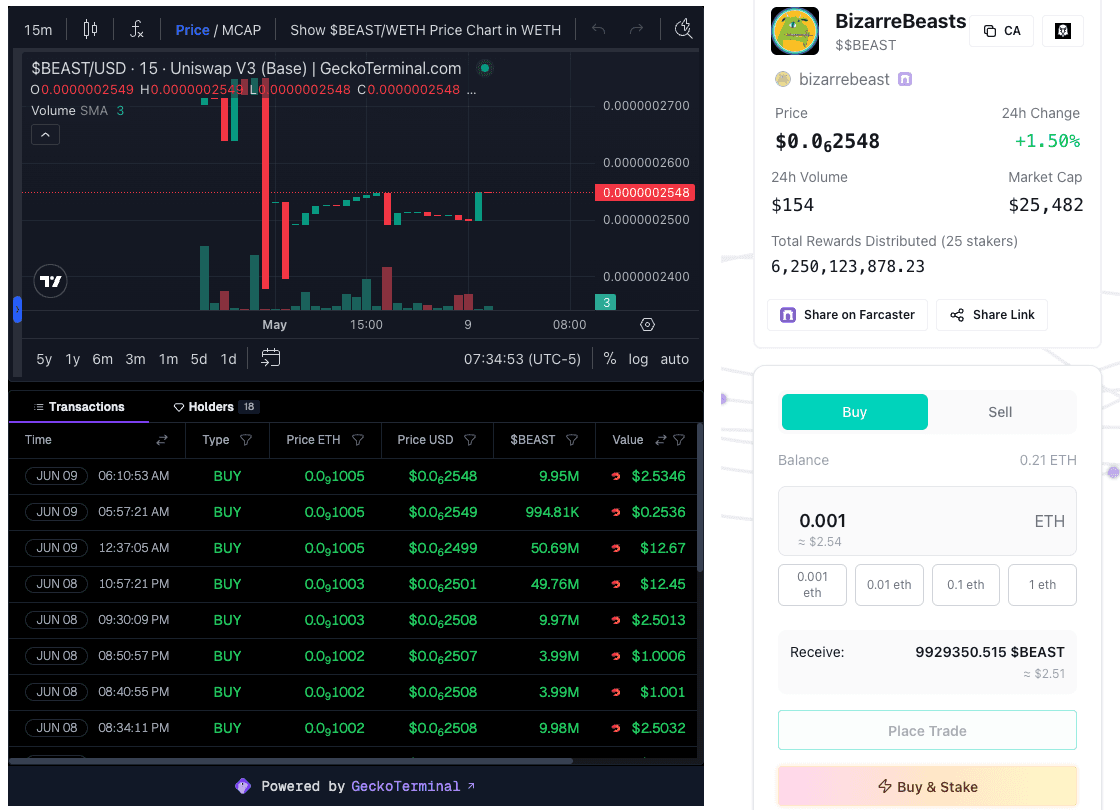Click the TradingView logo on the chart

pyautogui.click(x=51, y=281)
